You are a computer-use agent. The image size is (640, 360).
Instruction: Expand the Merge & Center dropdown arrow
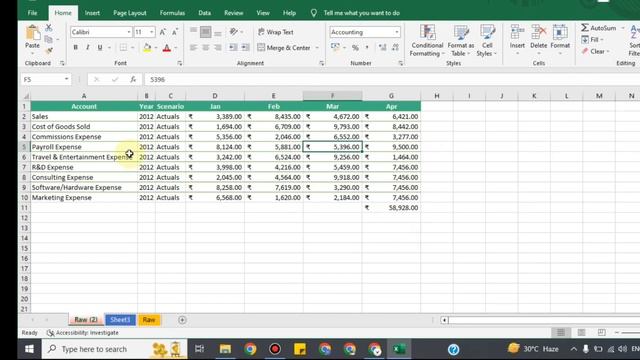317,48
